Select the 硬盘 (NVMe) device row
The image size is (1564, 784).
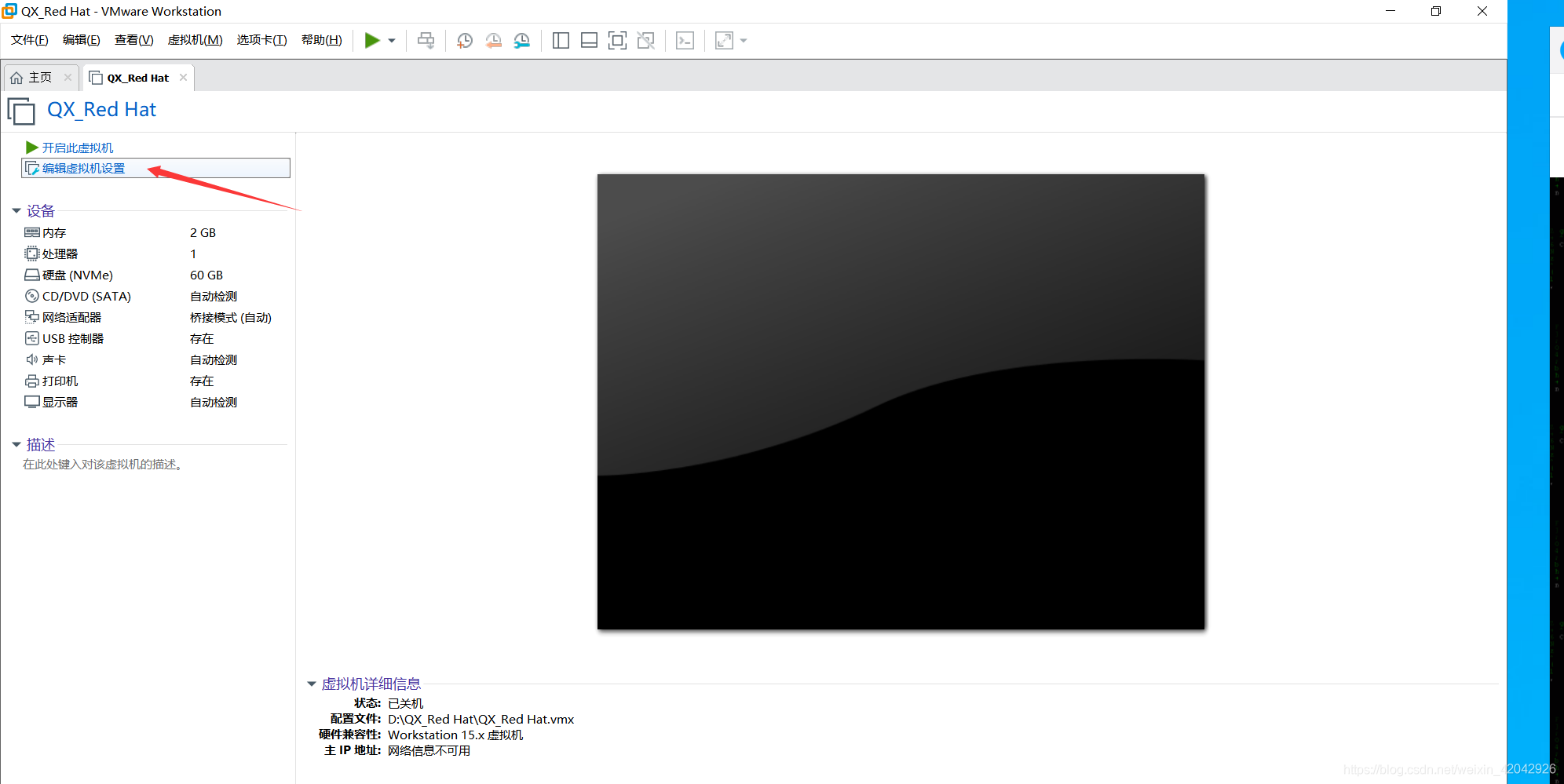click(x=155, y=275)
